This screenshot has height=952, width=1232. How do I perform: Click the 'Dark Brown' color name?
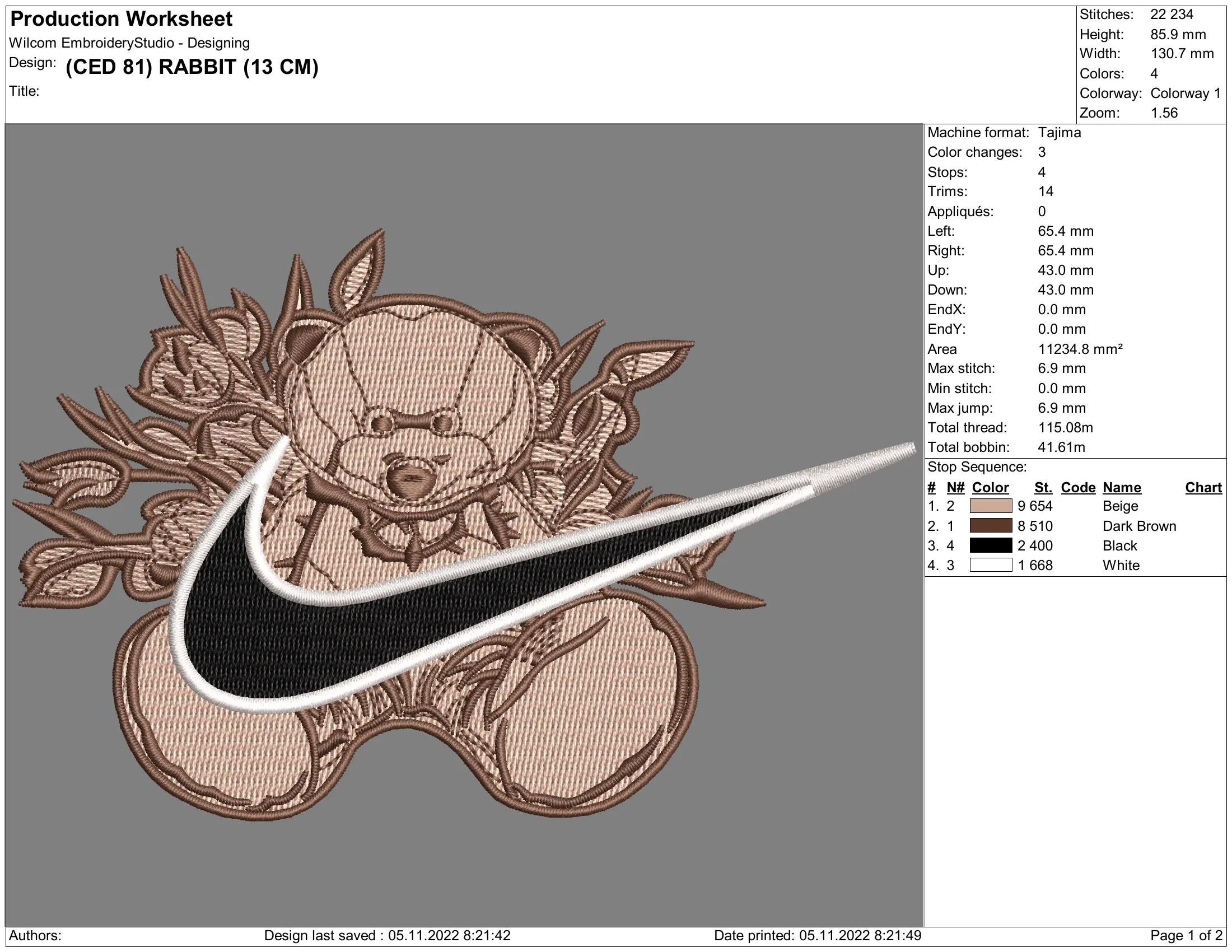pyautogui.click(x=1139, y=526)
